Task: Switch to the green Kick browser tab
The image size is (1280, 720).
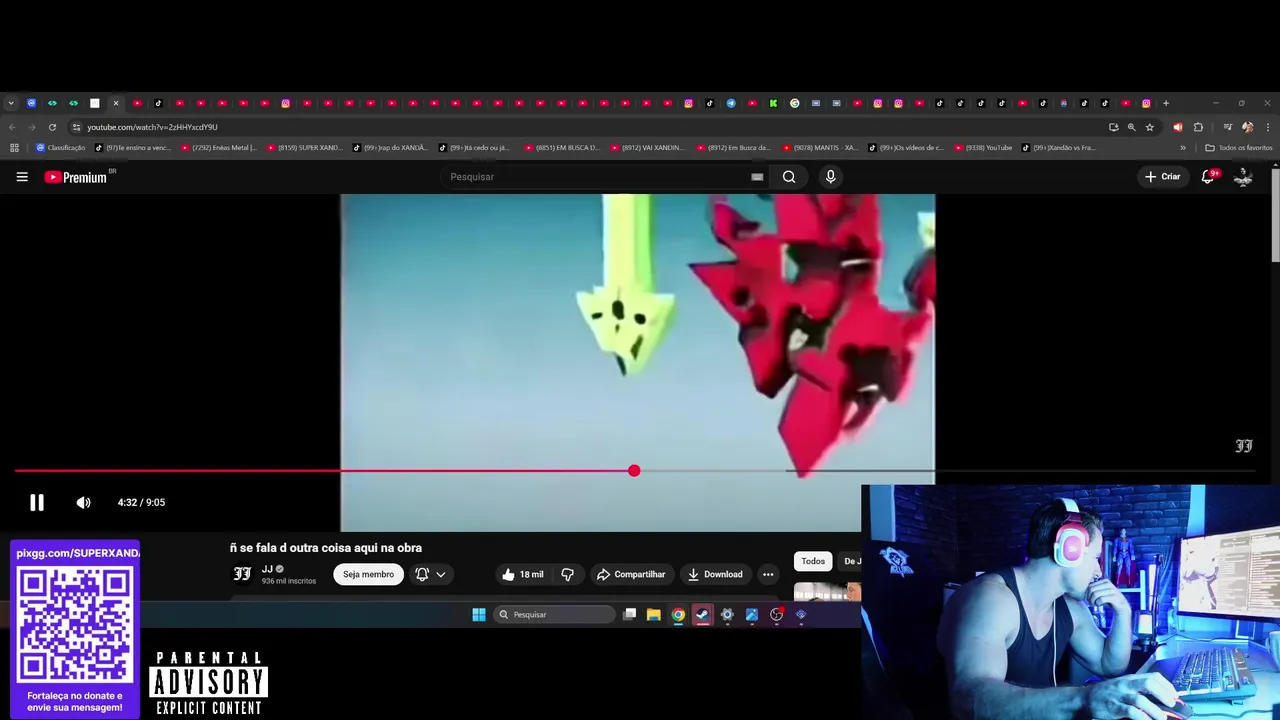Action: 773,103
